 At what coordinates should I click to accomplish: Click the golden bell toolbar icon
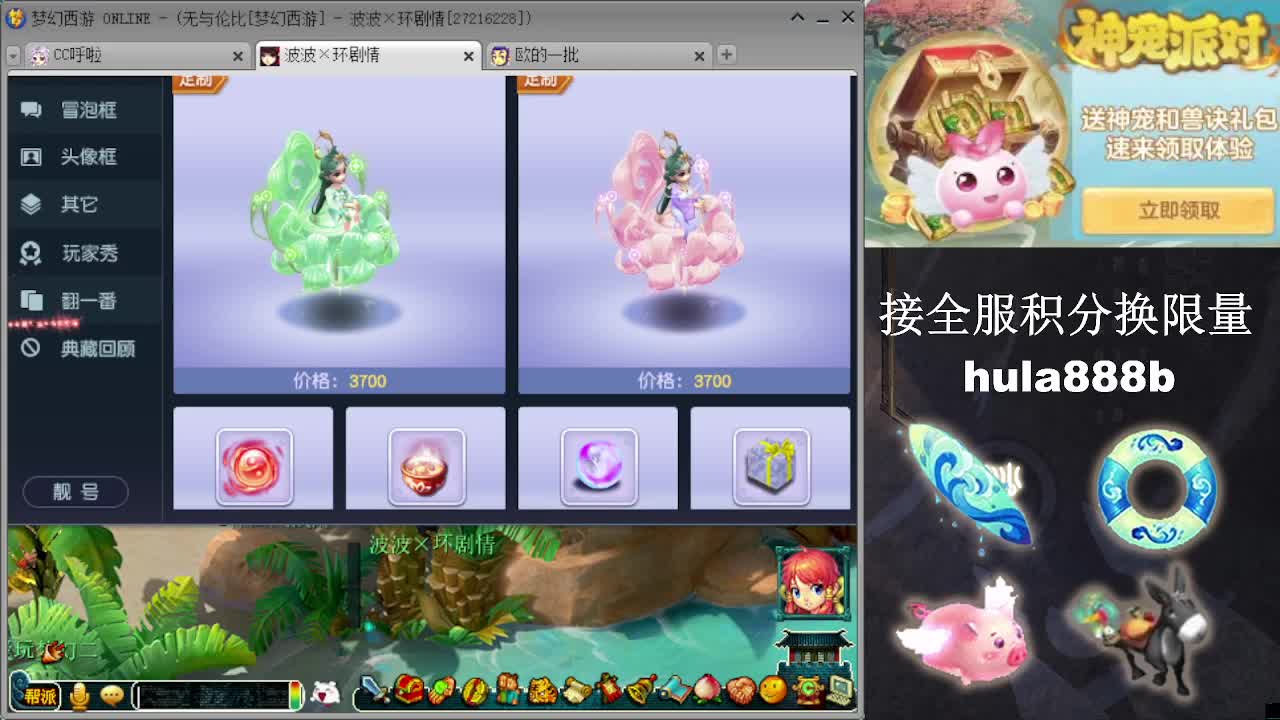[x=642, y=689]
